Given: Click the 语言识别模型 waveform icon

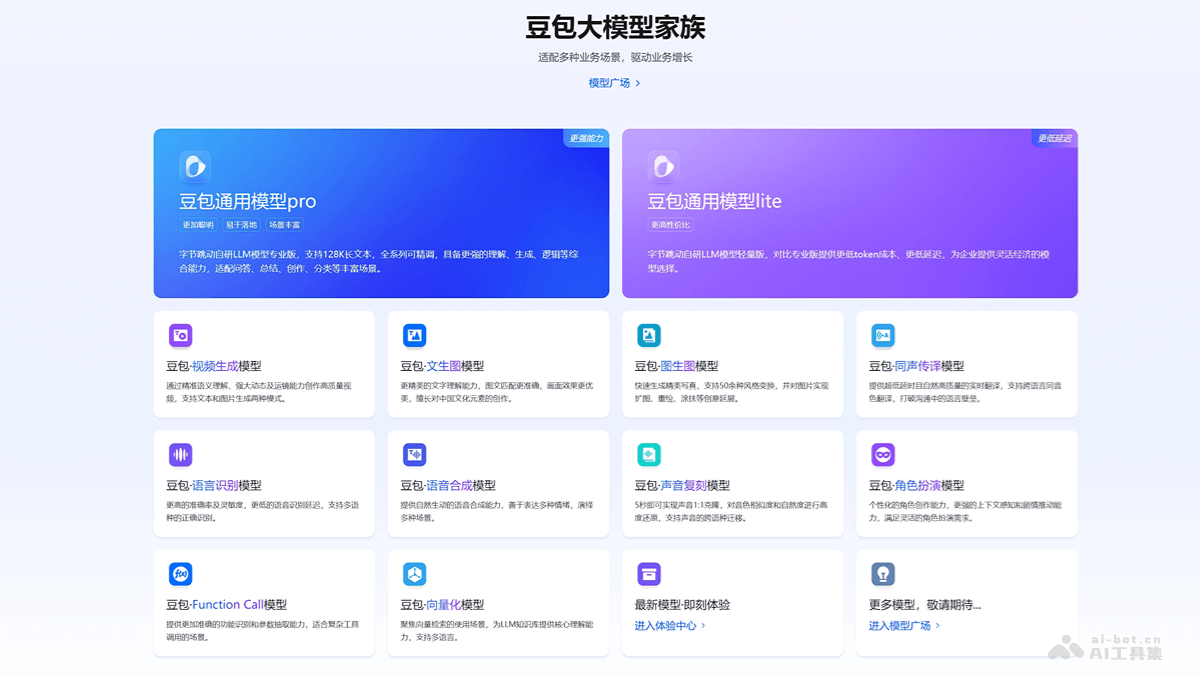Looking at the screenshot, I should click(181, 454).
